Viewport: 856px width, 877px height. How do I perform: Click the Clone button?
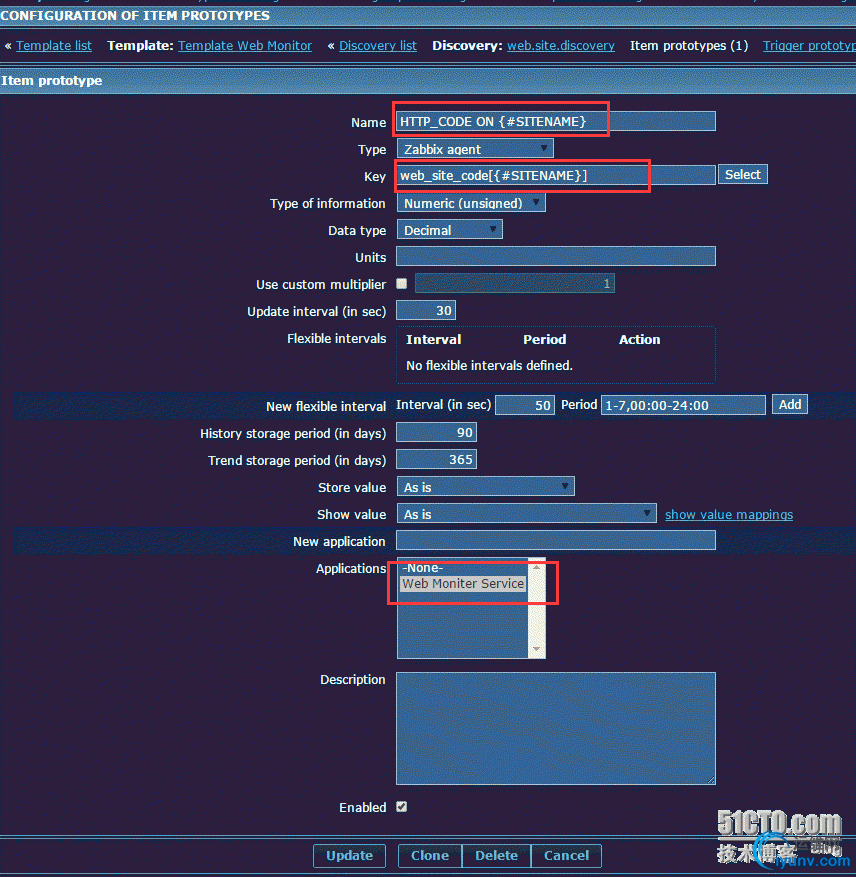tap(430, 856)
